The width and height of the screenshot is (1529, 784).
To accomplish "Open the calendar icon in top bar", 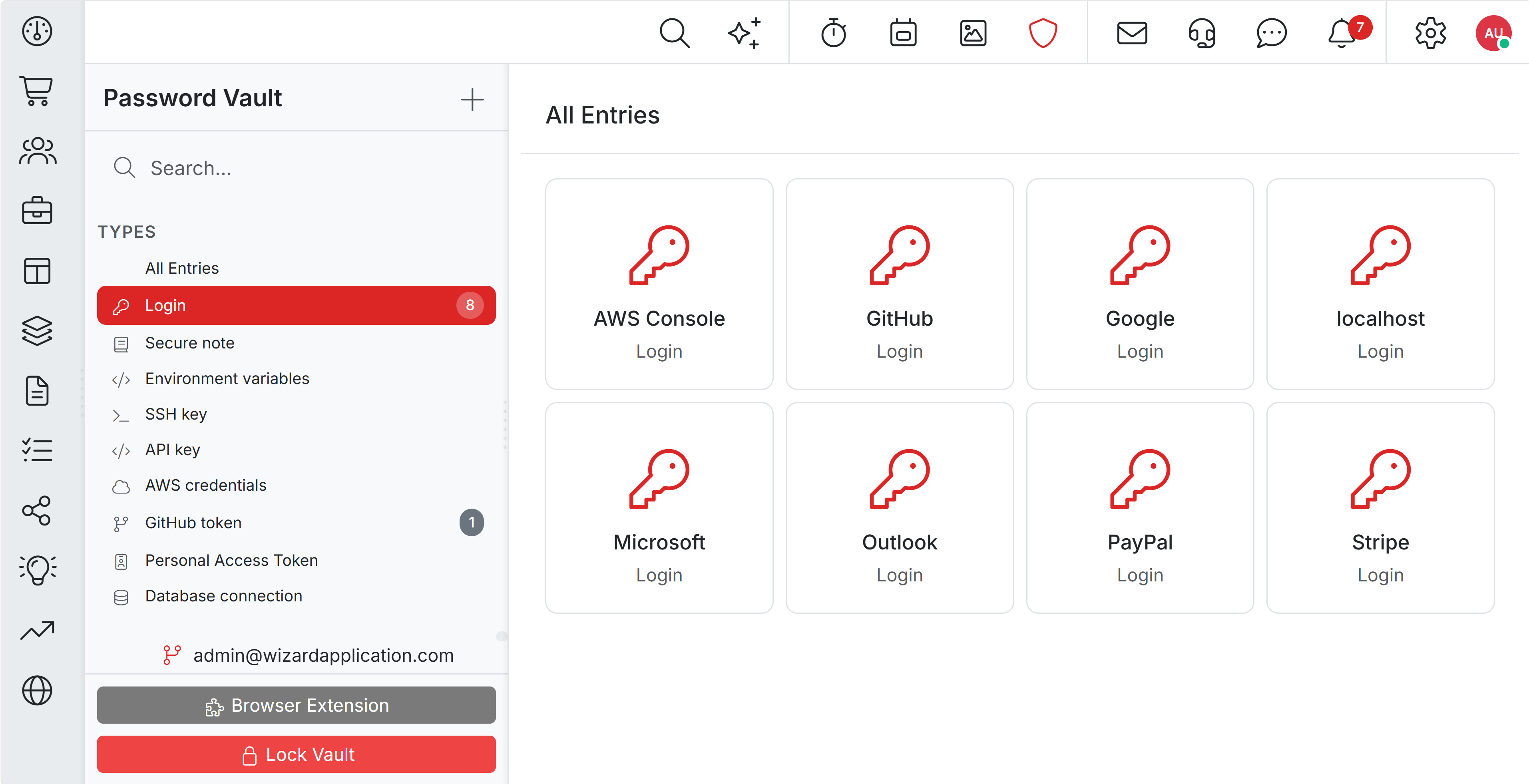I will pos(903,33).
